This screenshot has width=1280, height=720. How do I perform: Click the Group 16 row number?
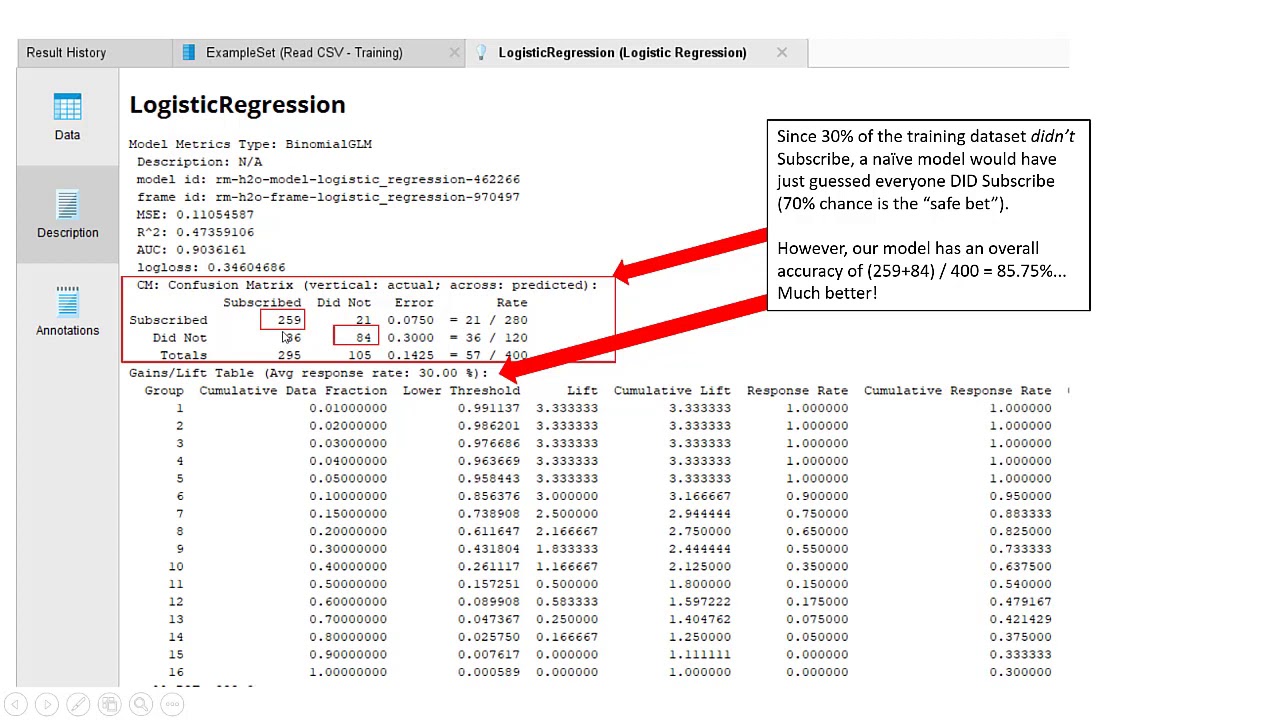176,672
